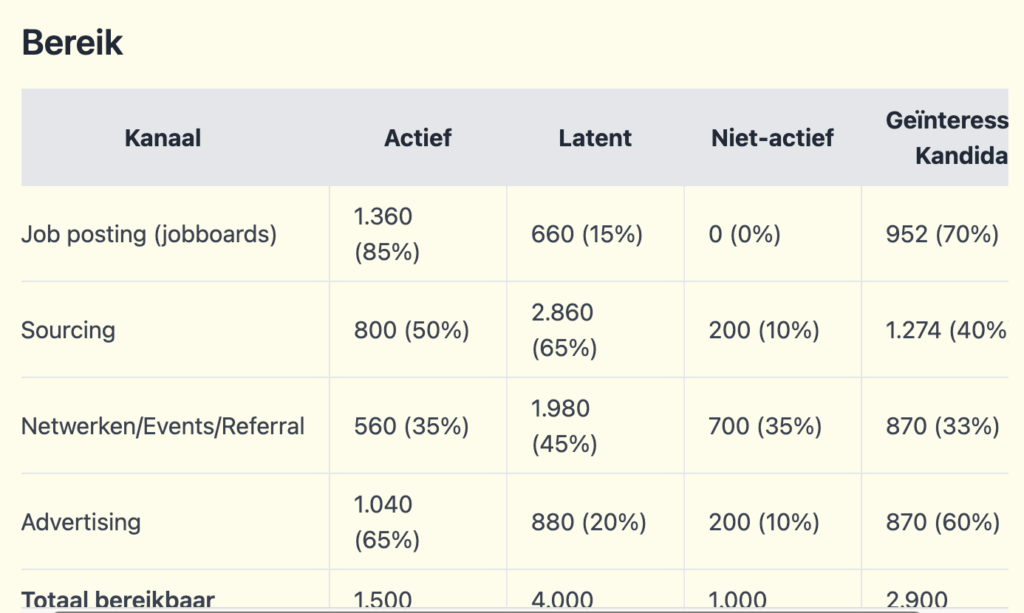Click the Bereik heading
The image size is (1024, 613).
(x=72, y=43)
